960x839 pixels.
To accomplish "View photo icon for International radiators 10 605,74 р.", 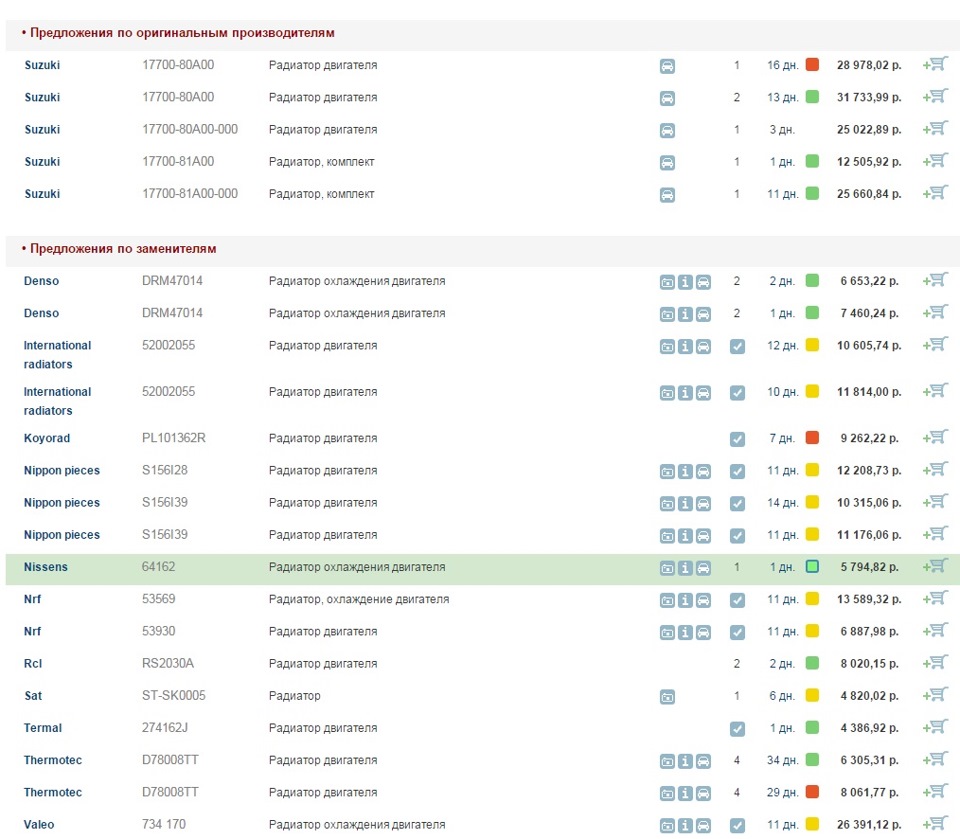I will [667, 347].
